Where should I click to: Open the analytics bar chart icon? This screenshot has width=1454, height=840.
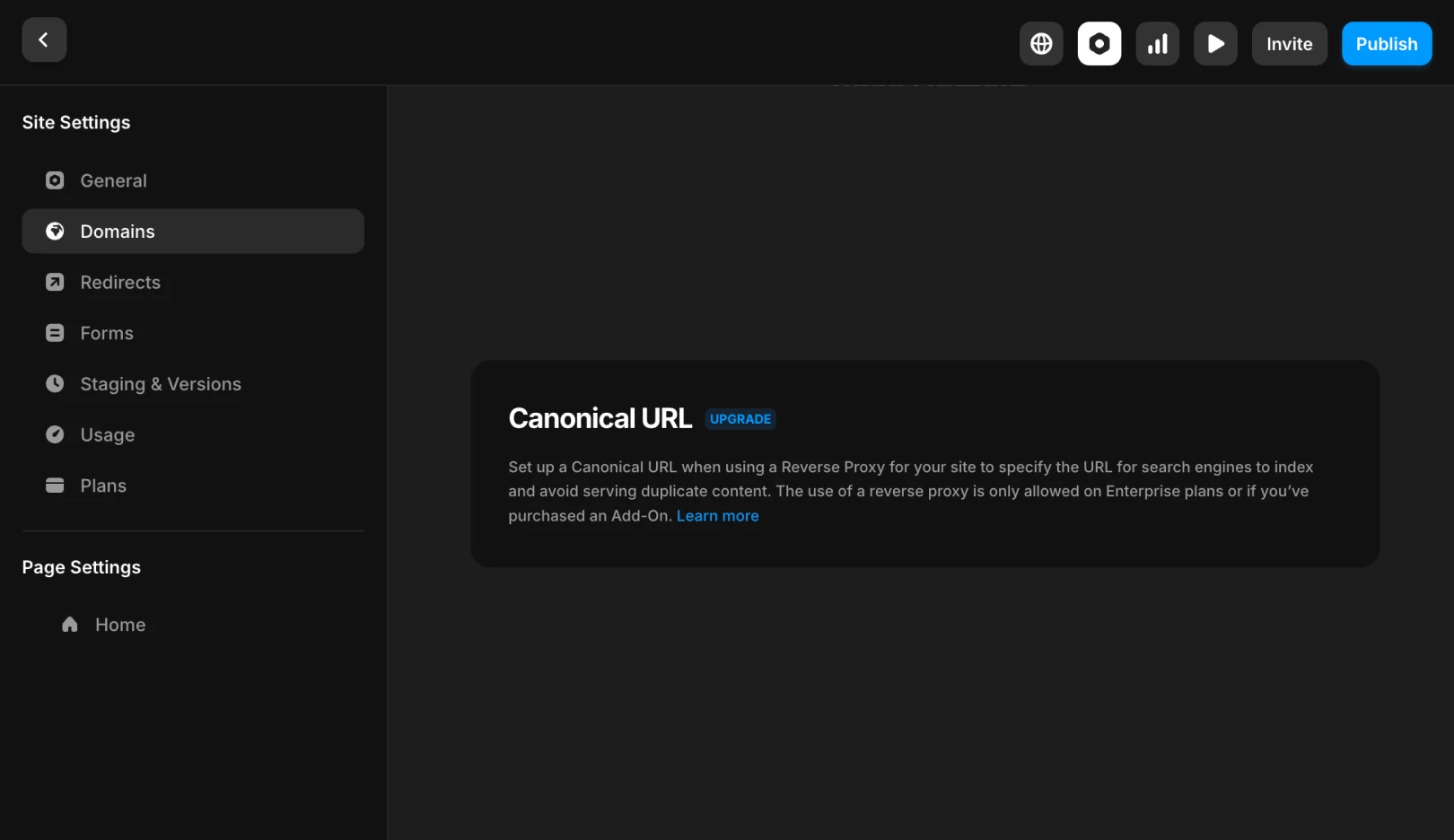click(x=1158, y=44)
